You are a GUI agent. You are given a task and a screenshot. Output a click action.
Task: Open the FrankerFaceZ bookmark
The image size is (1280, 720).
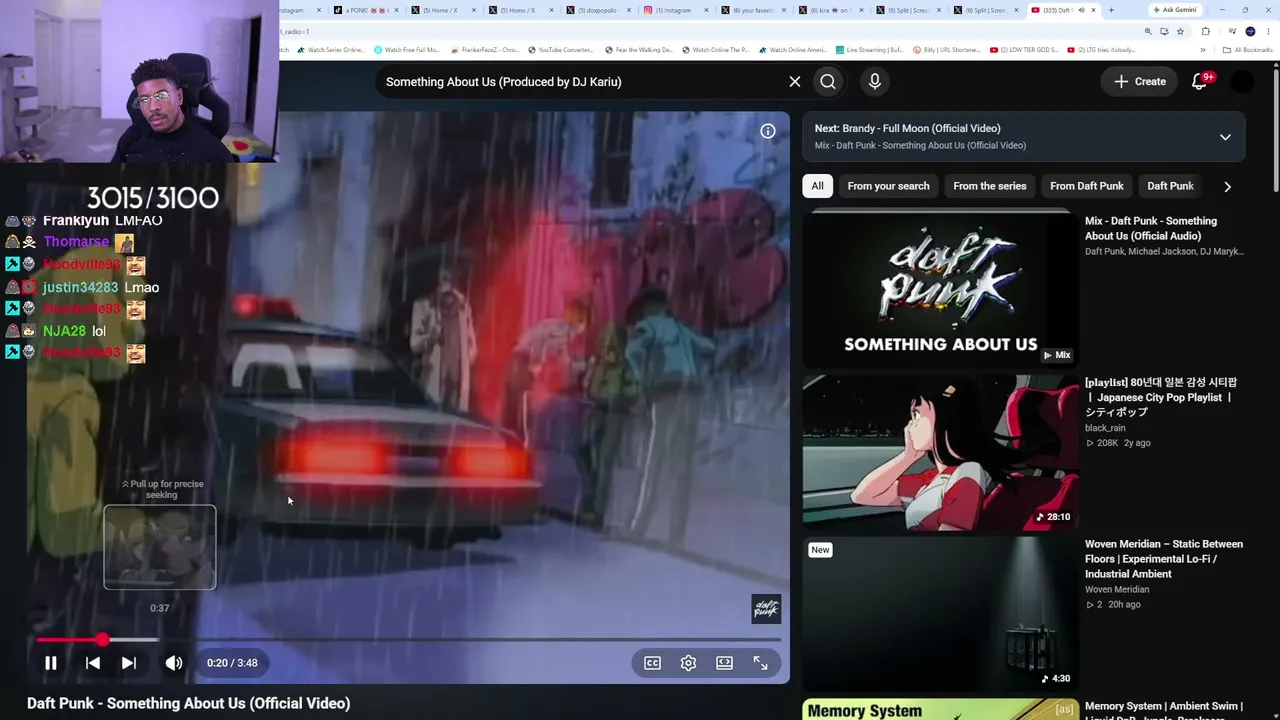pos(485,50)
